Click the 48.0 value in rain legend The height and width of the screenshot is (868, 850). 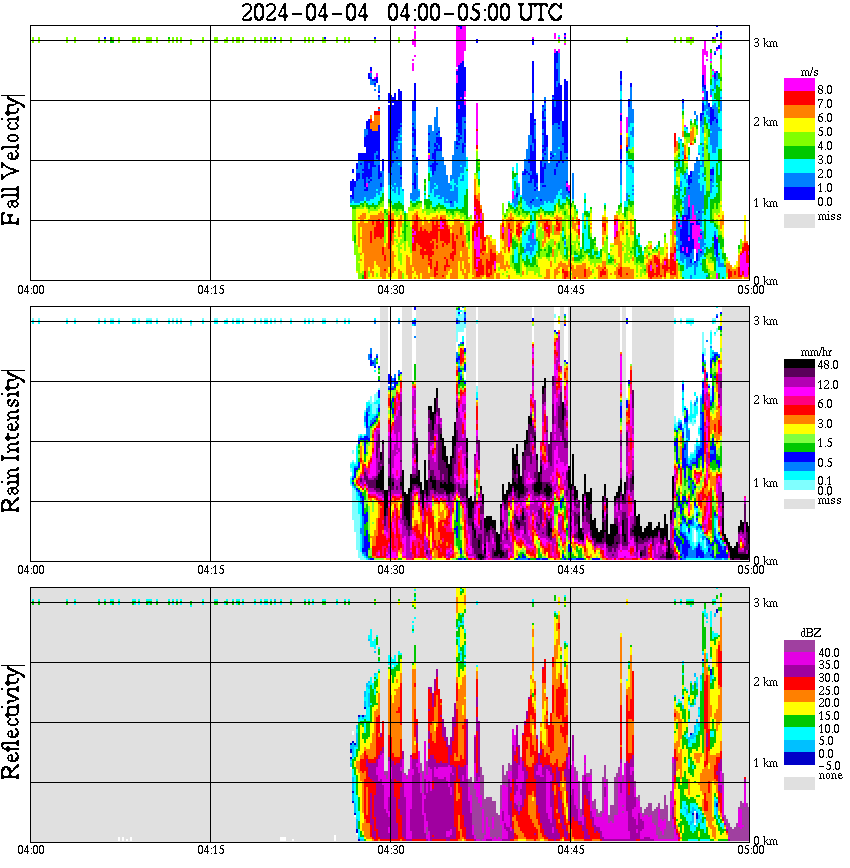[x=828, y=365]
